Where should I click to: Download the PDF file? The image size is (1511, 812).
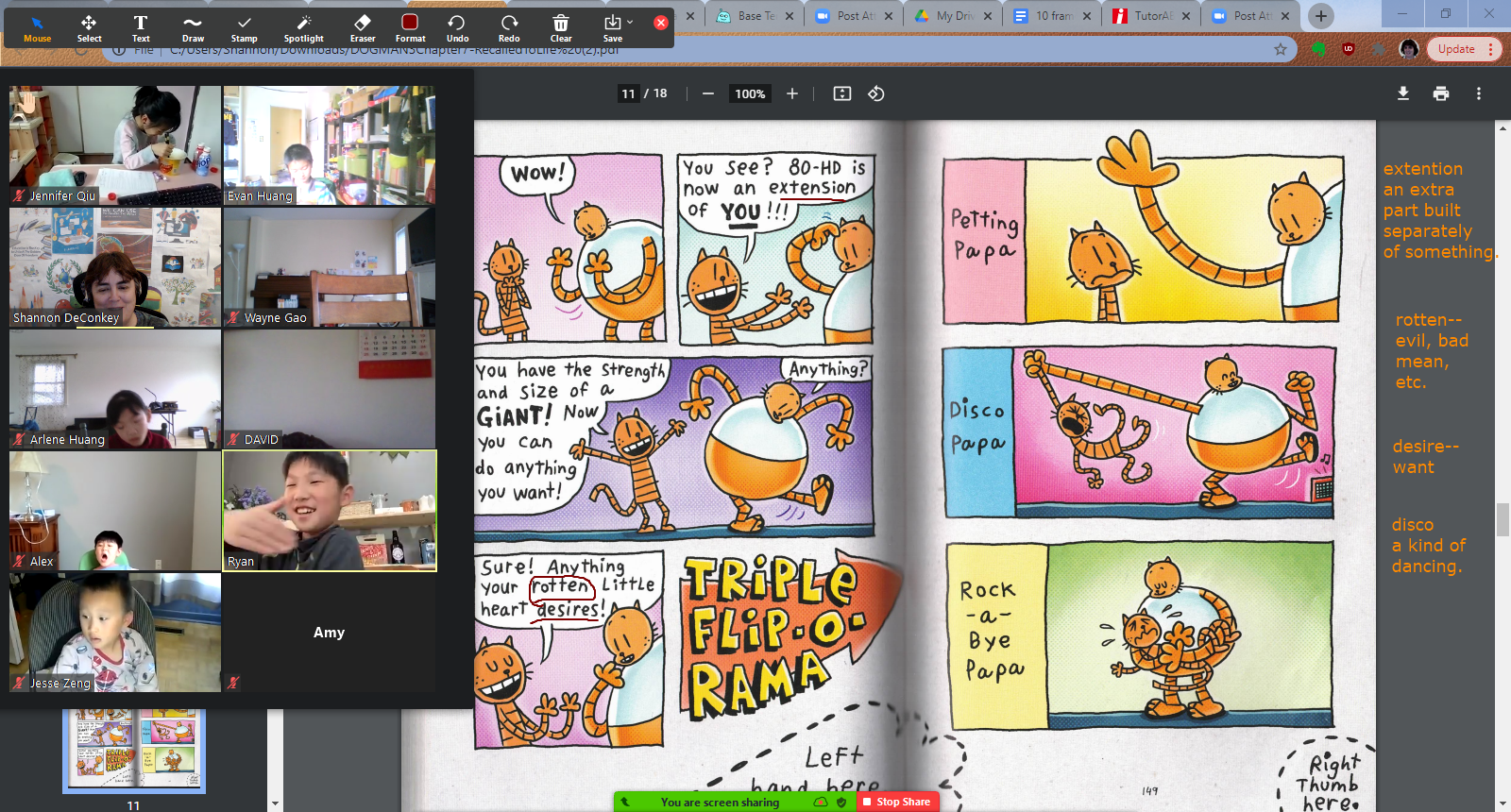[x=1403, y=93]
